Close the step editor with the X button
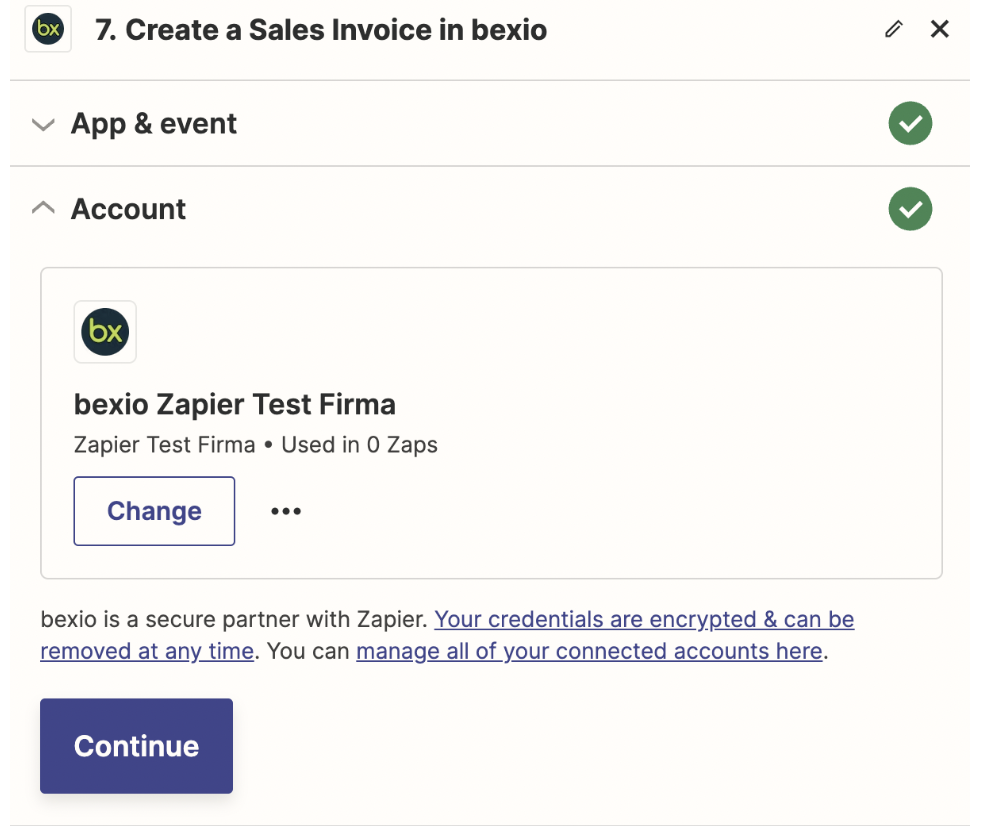 pos(940,29)
